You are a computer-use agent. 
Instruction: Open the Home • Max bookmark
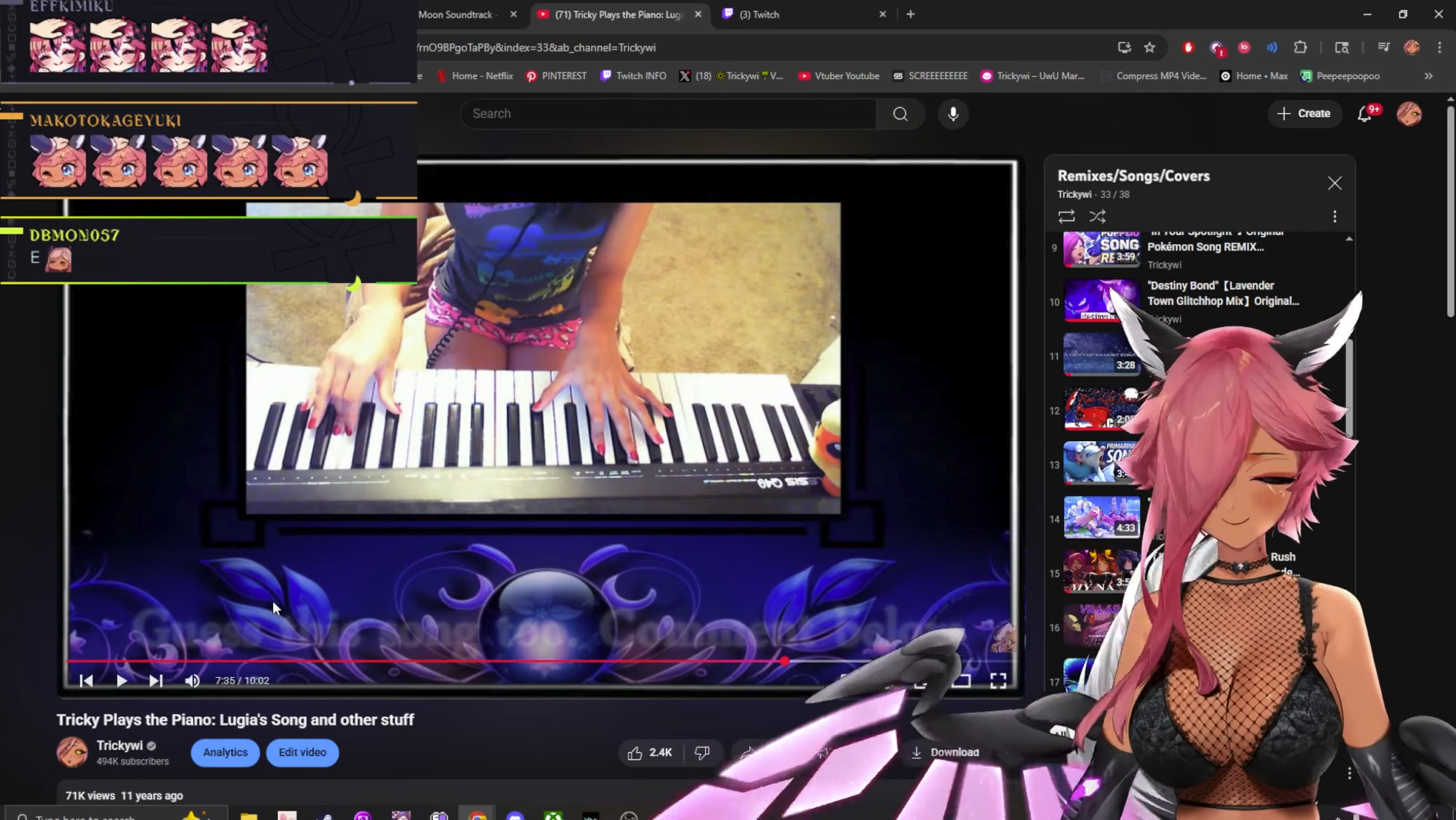click(x=1254, y=76)
